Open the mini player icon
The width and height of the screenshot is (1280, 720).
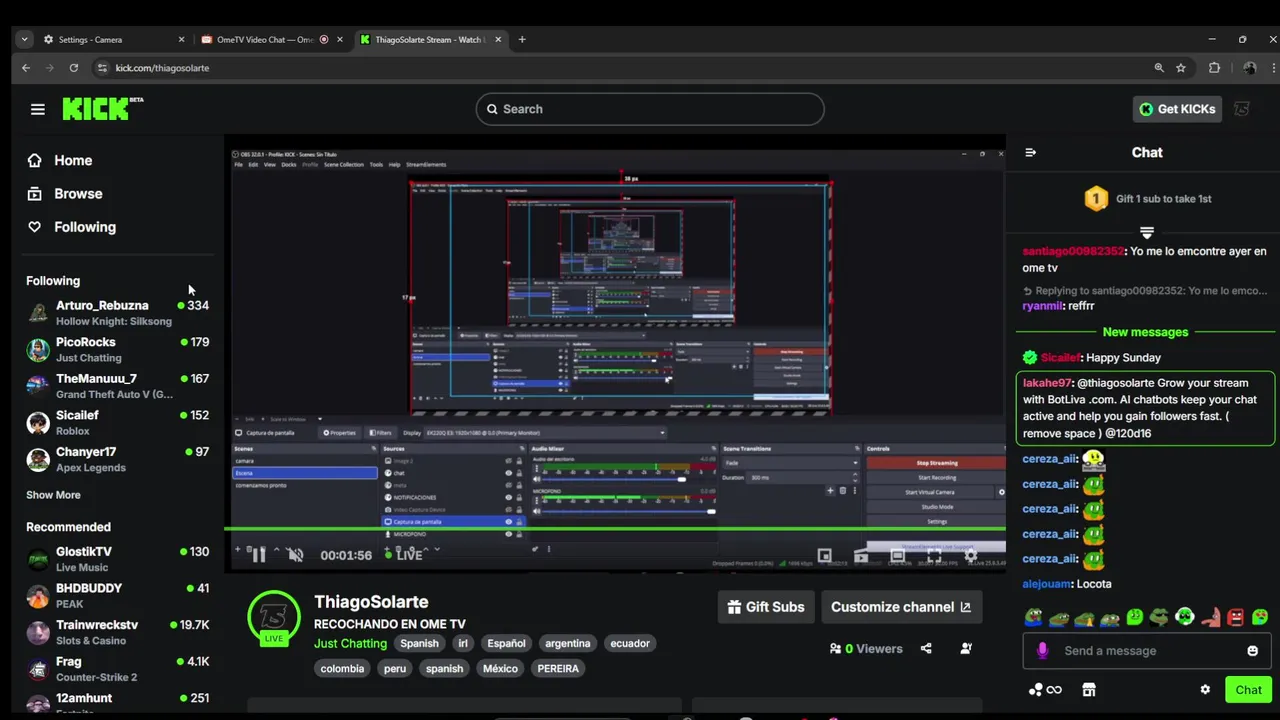[x=824, y=556]
